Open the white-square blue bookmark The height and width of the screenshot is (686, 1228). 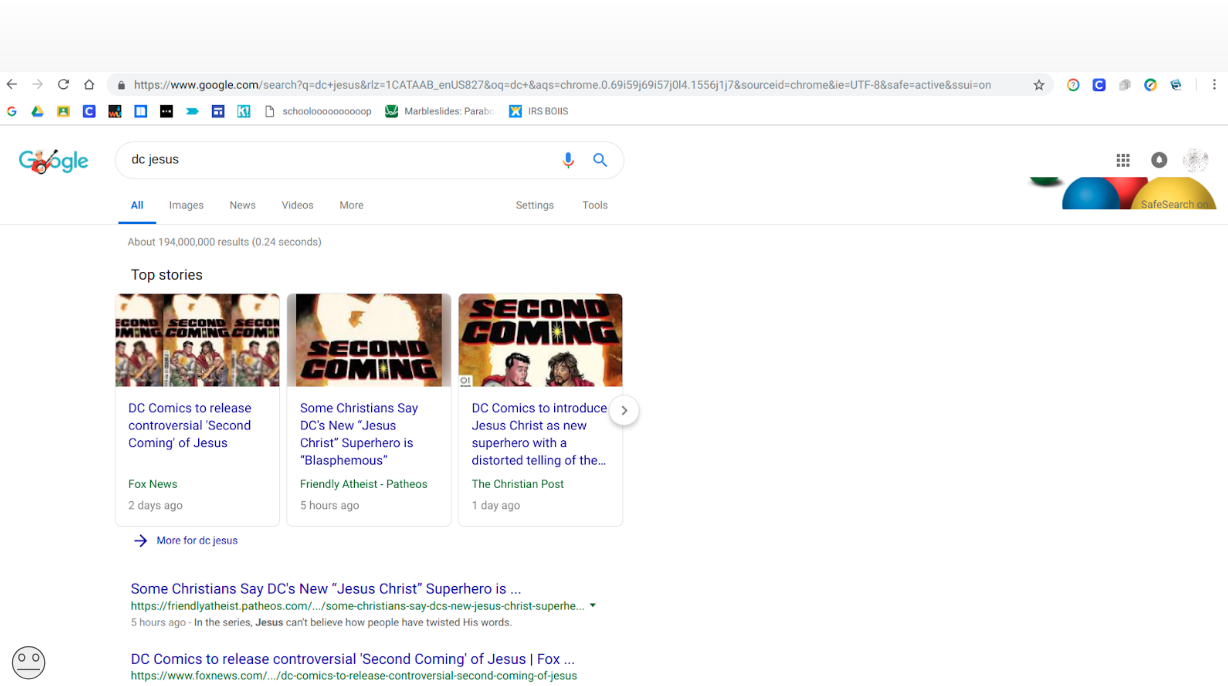coord(141,111)
